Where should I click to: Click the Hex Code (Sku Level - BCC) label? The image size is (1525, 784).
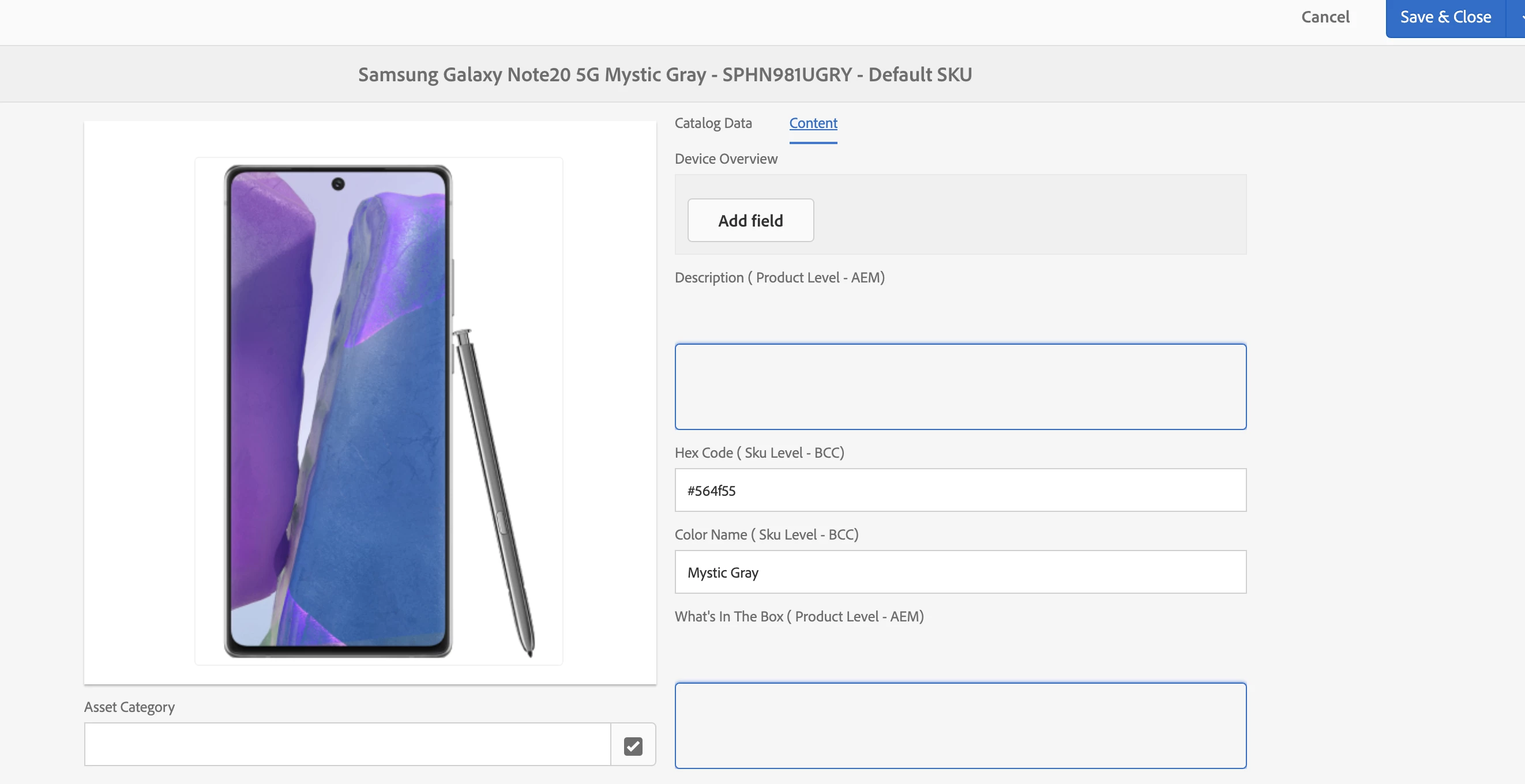click(759, 453)
